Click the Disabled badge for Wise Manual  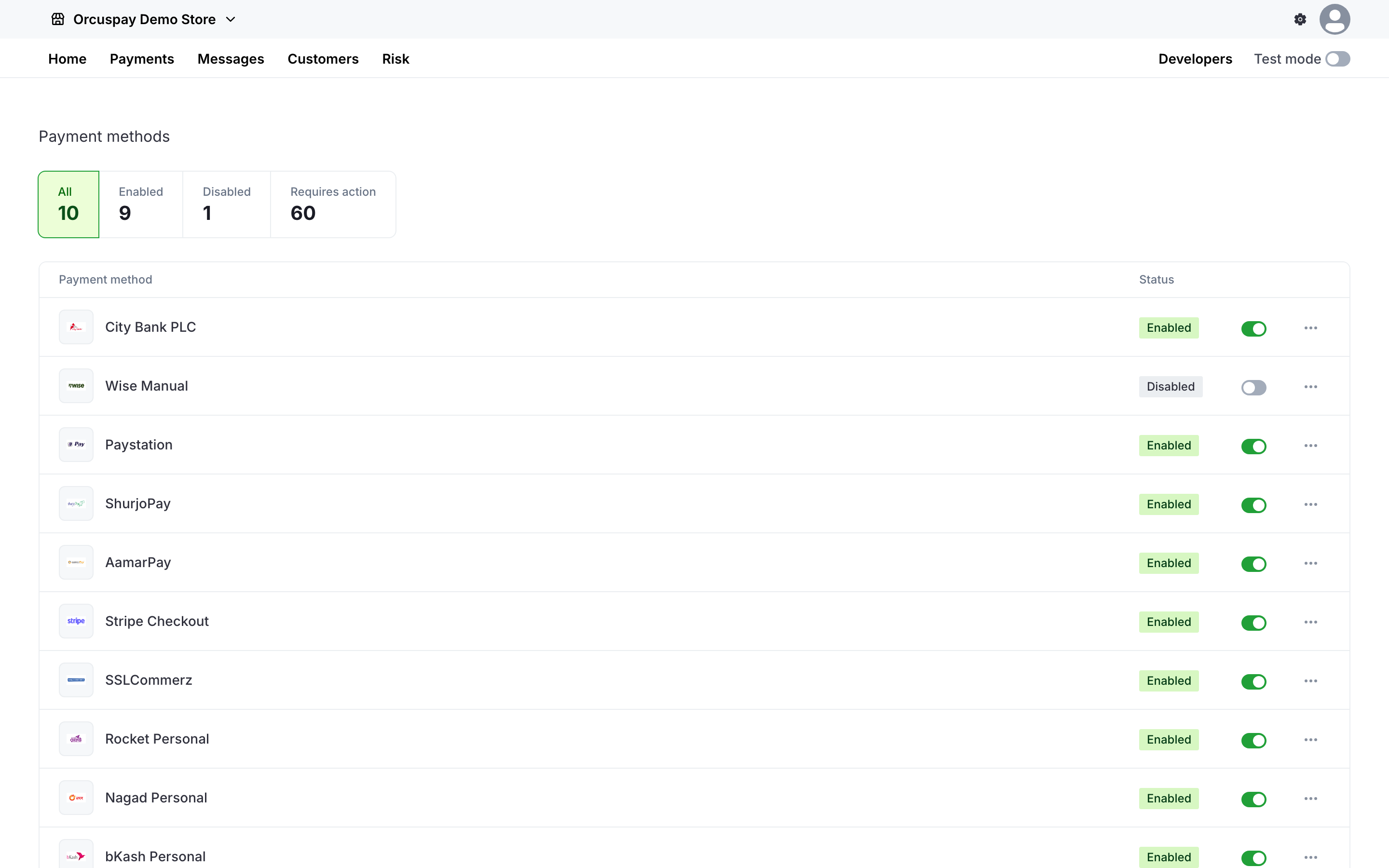pyautogui.click(x=1171, y=387)
